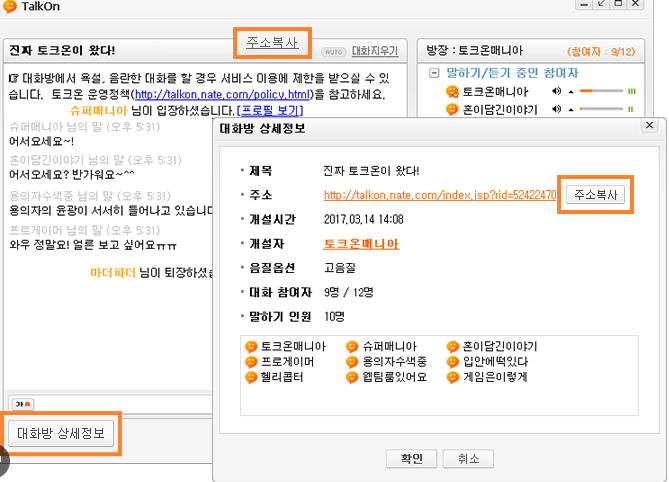Confirm with the 확인 button
669x482 pixels.
click(x=411, y=459)
